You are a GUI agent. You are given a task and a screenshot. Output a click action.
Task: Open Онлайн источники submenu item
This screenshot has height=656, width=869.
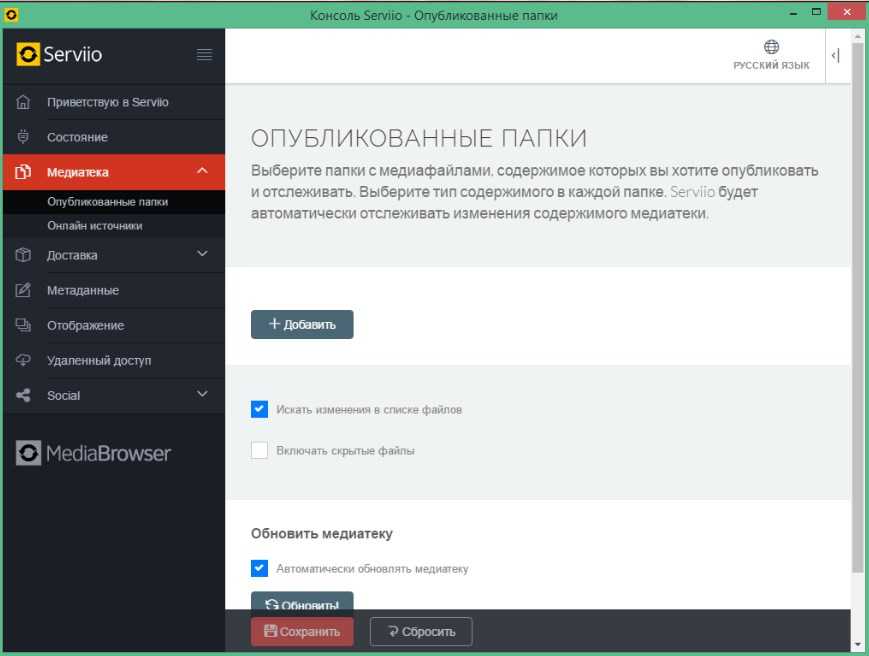pyautogui.click(x=94, y=226)
